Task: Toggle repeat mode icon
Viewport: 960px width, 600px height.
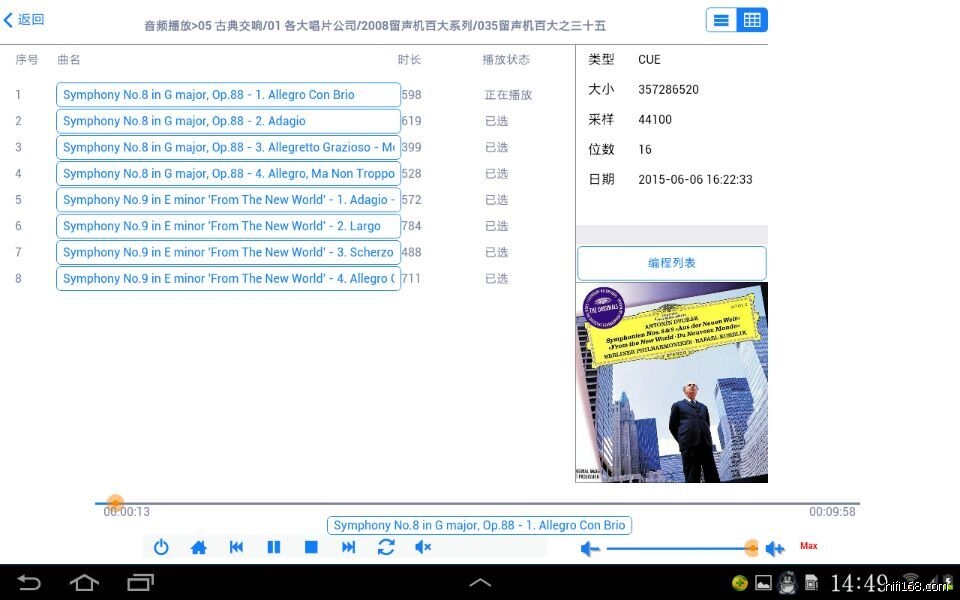Action: [386, 547]
